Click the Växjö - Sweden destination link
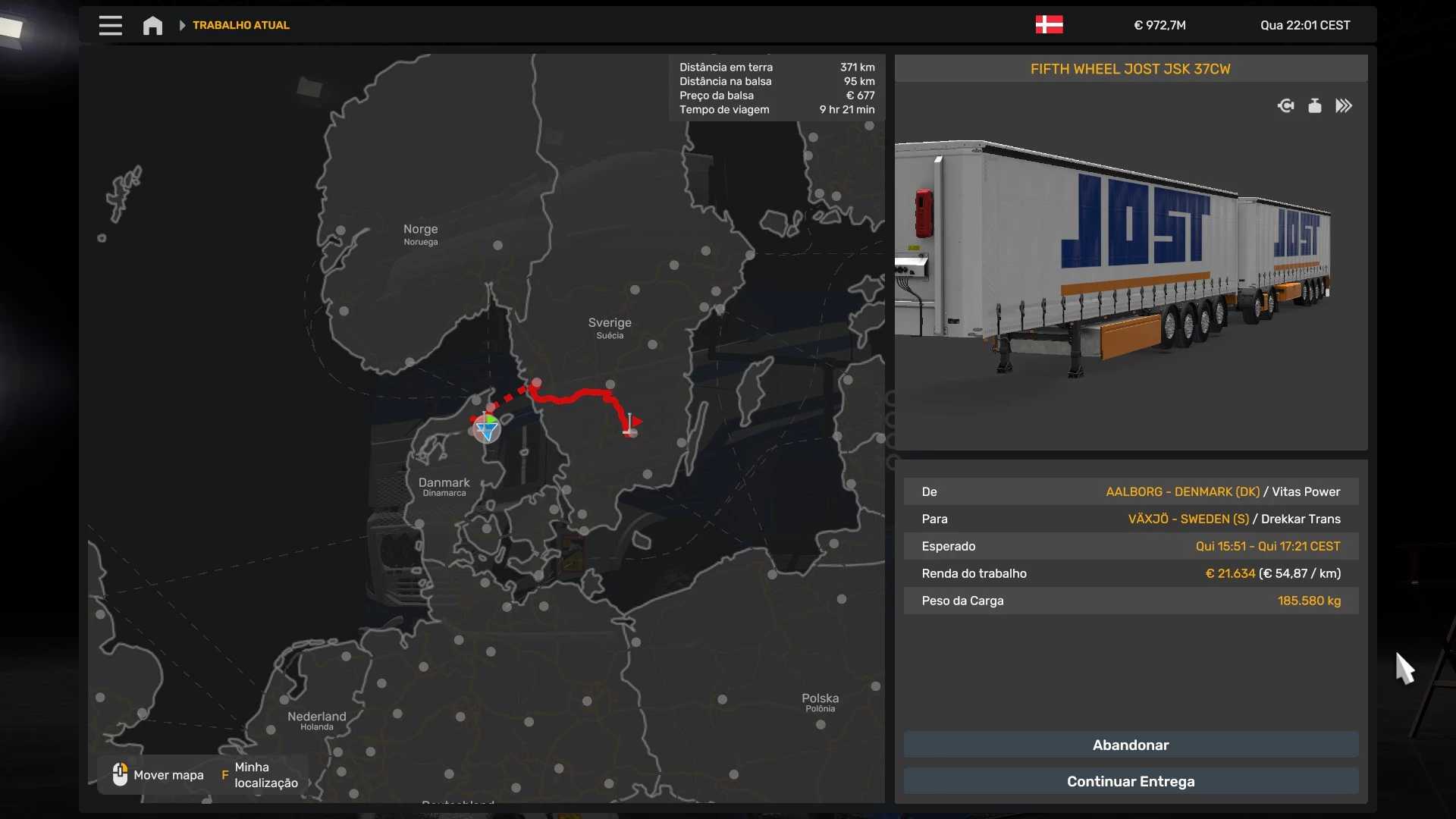 point(1188,519)
